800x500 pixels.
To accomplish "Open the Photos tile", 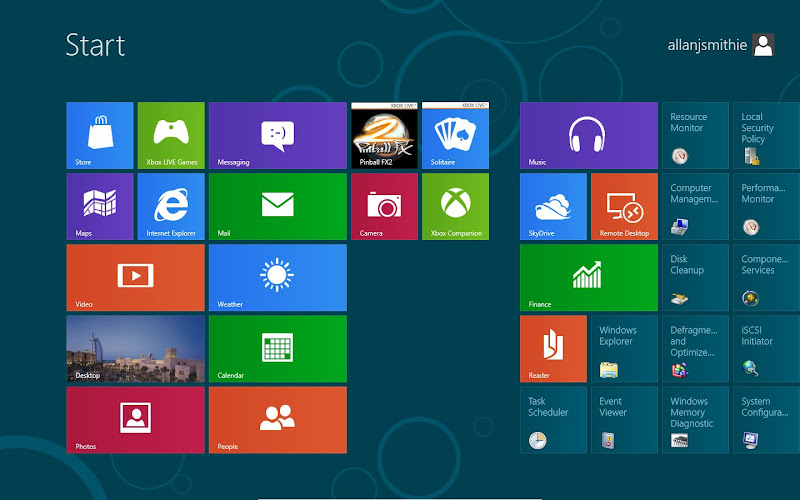I will click(135, 419).
